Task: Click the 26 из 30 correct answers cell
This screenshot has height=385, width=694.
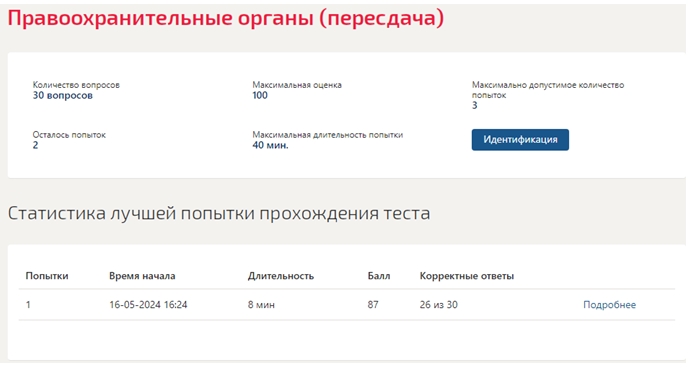Action: tap(439, 305)
